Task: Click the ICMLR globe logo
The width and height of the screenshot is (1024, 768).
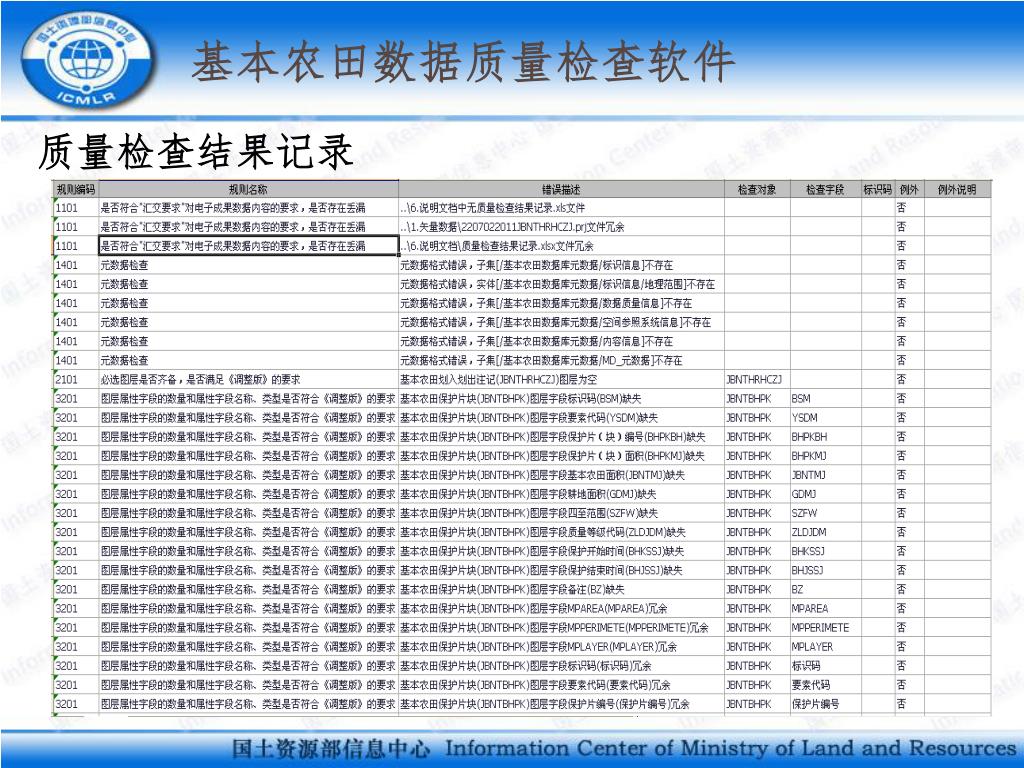Action: pyautogui.click(x=86, y=61)
